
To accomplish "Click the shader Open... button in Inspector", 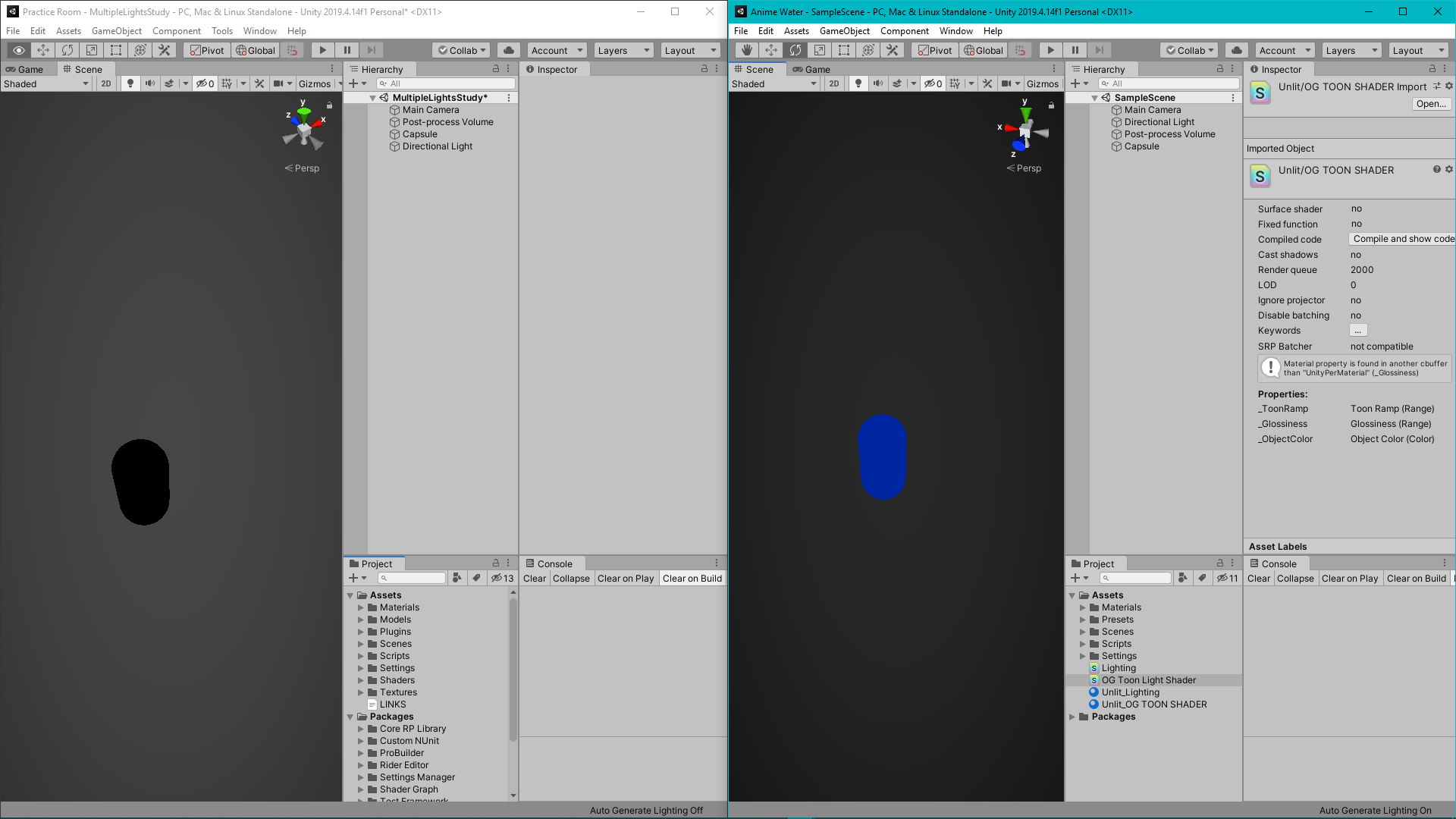I will (x=1430, y=104).
